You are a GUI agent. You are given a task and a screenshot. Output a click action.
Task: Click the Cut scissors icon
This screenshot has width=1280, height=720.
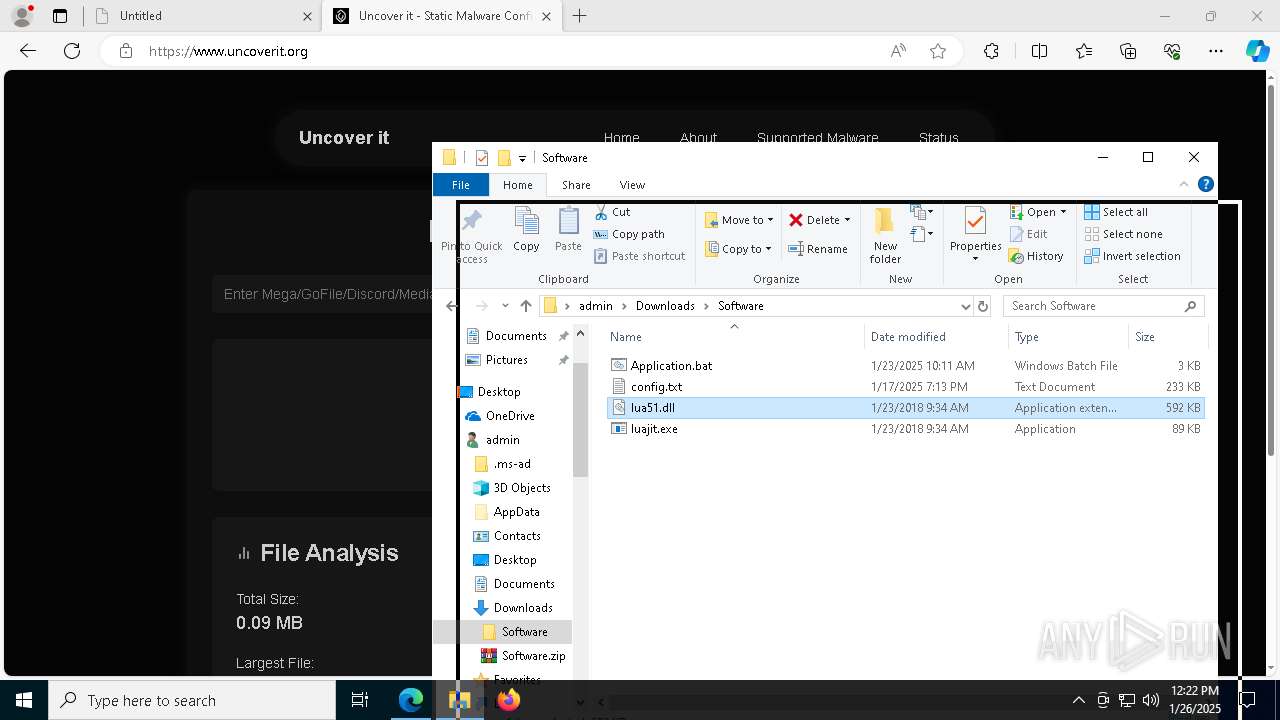(601, 212)
